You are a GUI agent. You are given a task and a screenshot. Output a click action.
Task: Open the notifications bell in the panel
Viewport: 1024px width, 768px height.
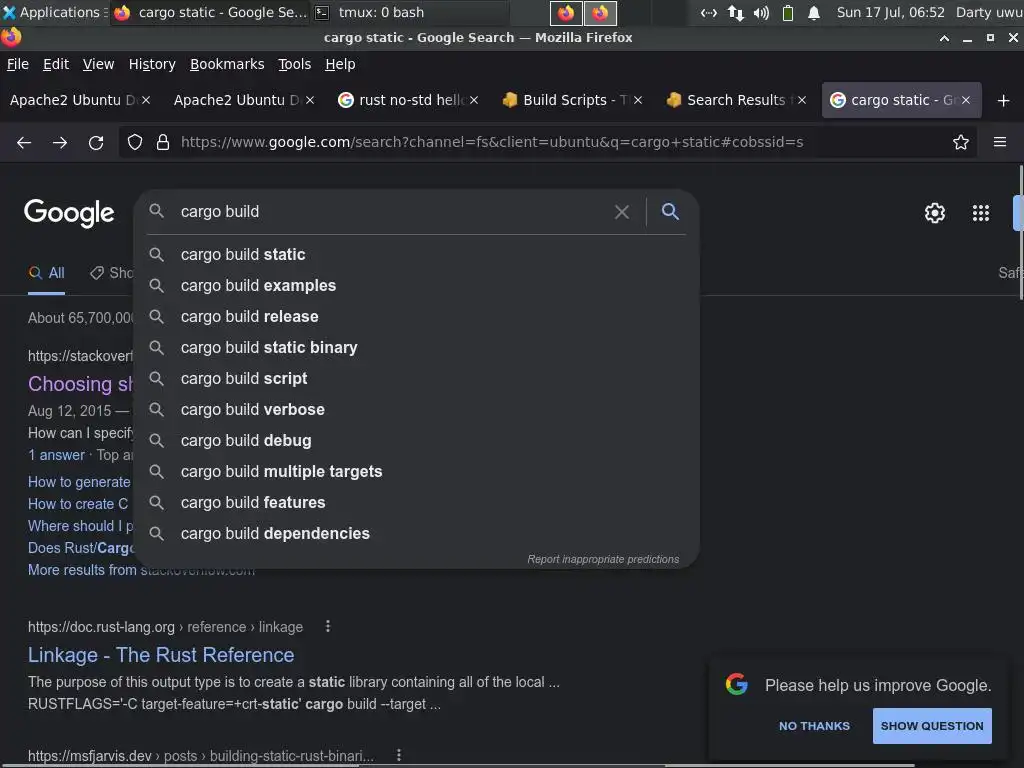pos(814,13)
